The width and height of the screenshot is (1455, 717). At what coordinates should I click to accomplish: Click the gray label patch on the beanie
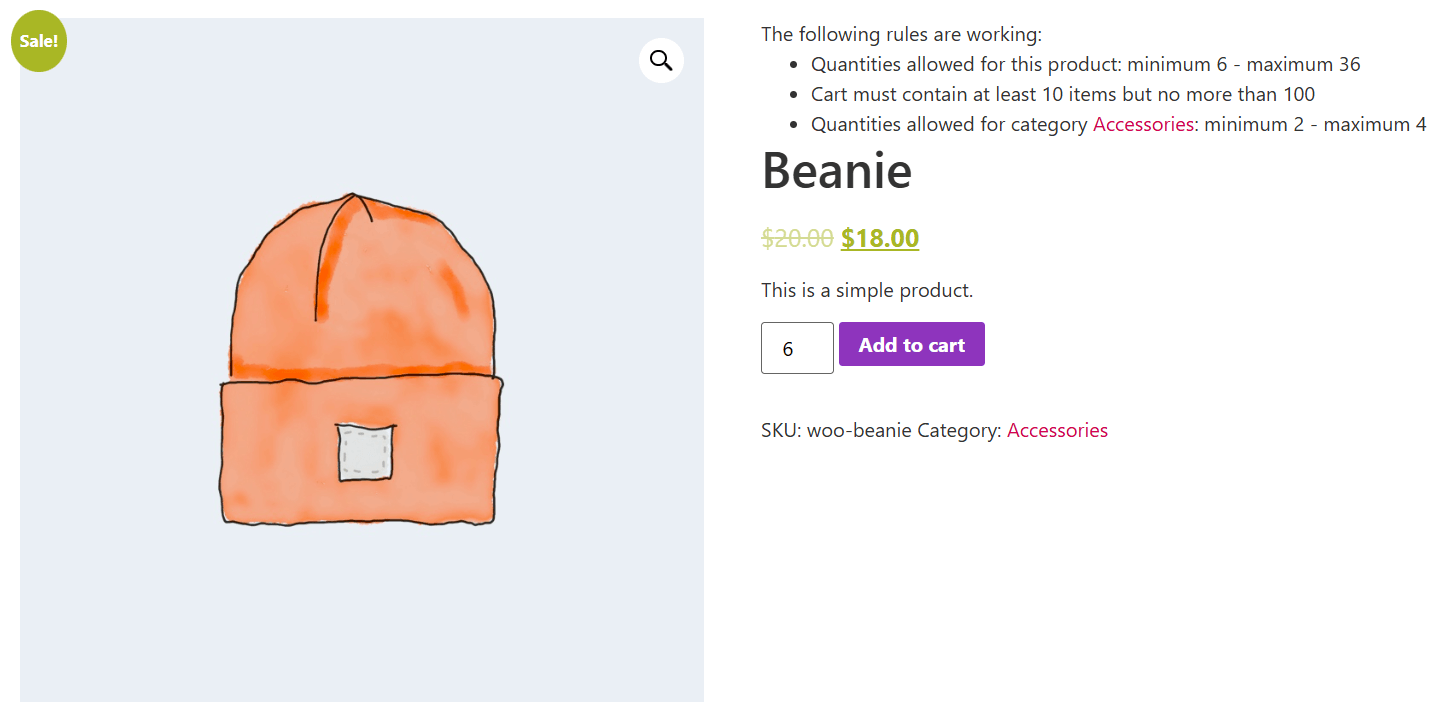click(x=365, y=452)
